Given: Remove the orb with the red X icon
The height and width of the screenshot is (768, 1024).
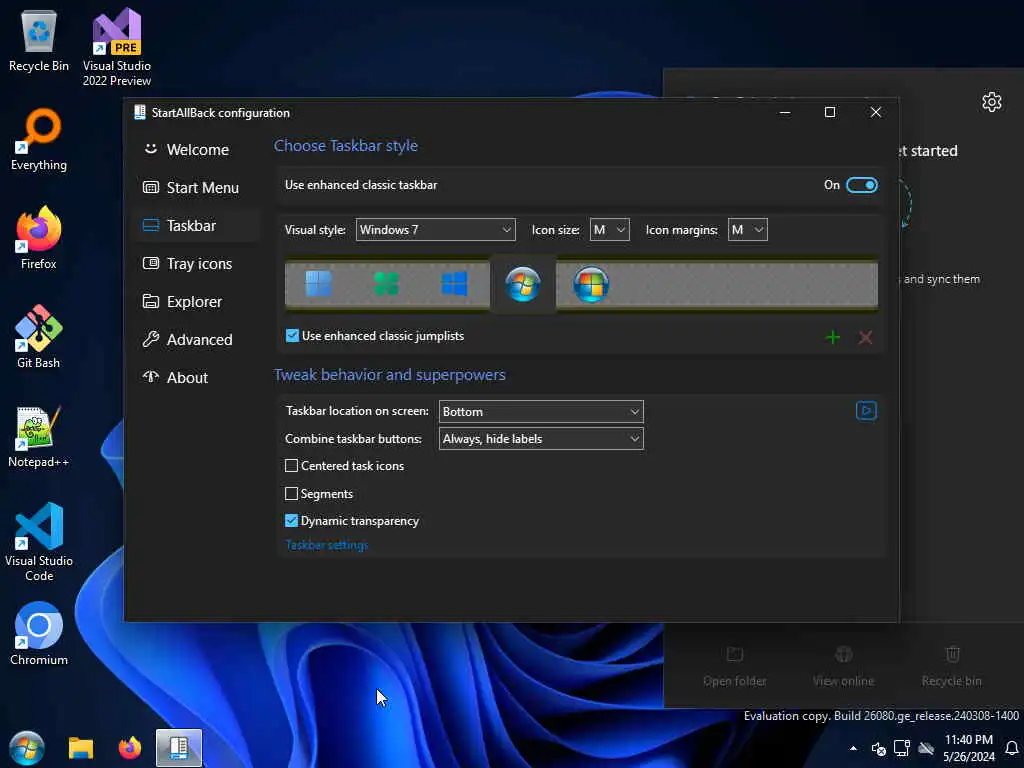Looking at the screenshot, I should pos(865,338).
